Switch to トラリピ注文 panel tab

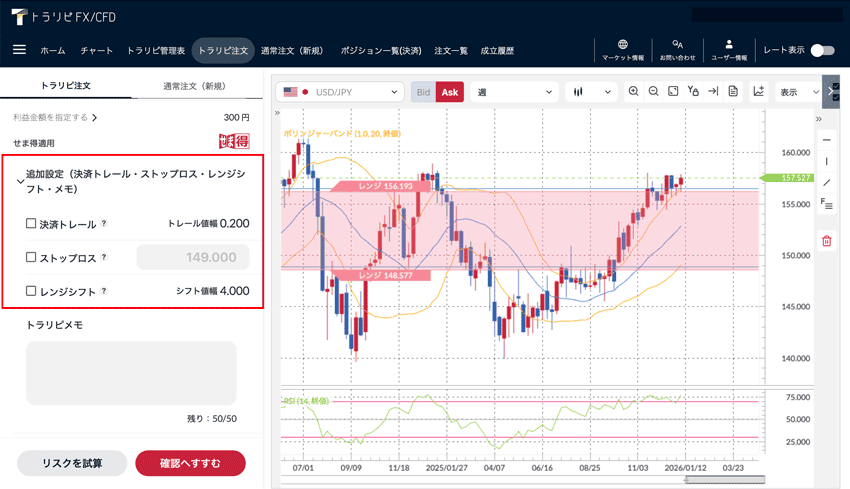click(x=66, y=86)
